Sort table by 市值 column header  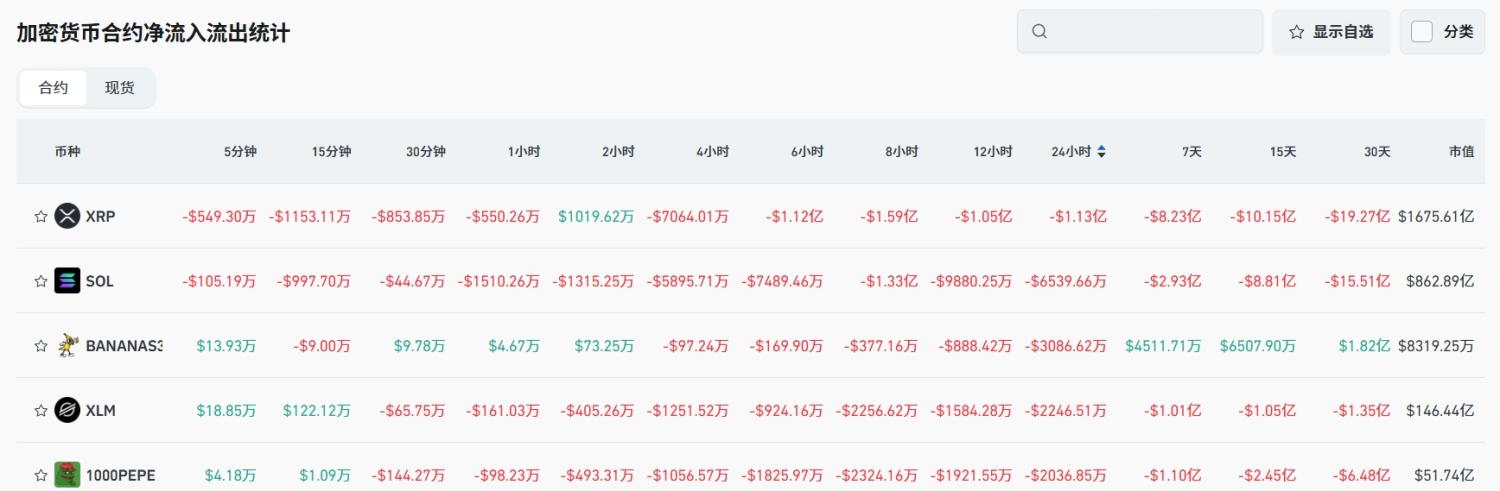(x=1461, y=152)
